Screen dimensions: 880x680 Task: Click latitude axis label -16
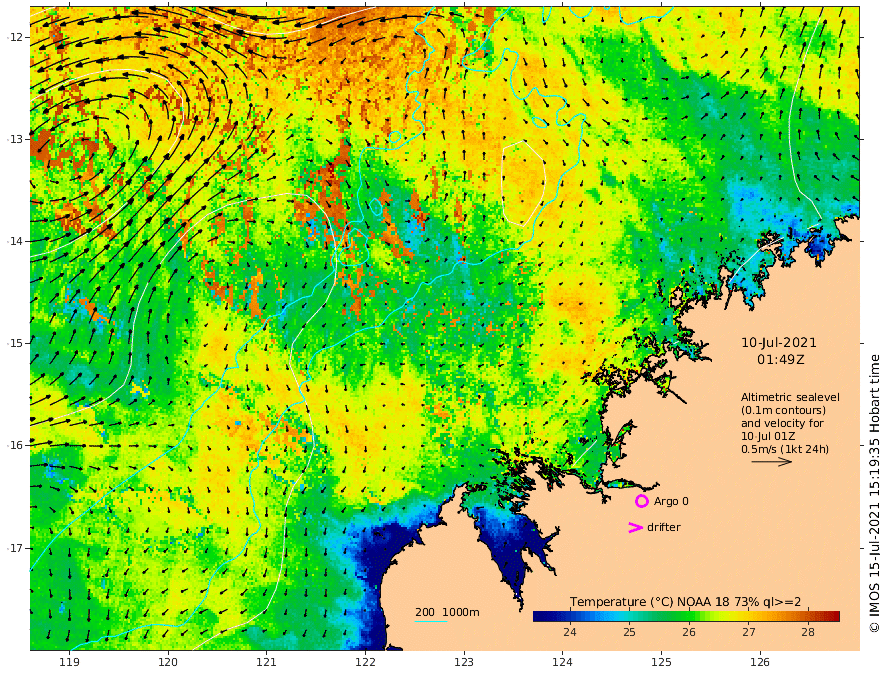coord(14,445)
